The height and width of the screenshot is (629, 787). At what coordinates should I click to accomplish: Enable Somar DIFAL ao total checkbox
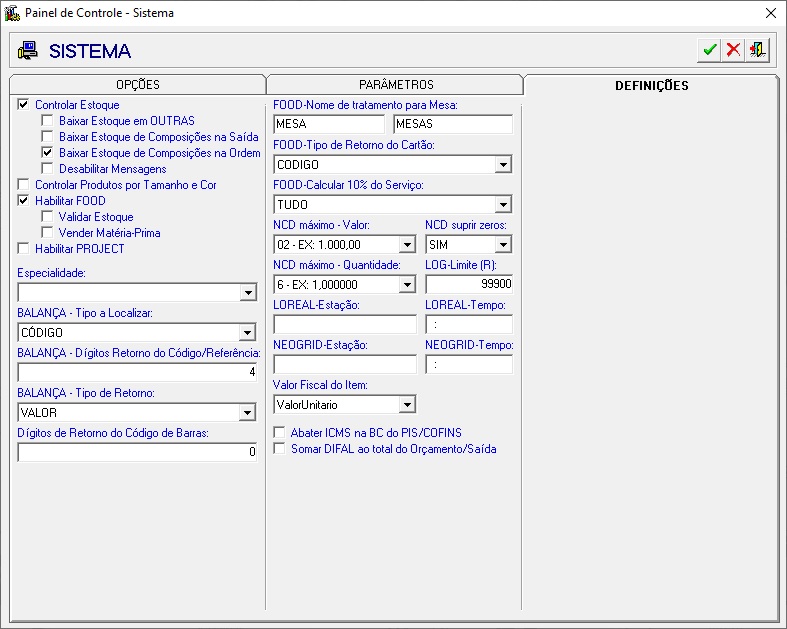pyautogui.click(x=280, y=449)
